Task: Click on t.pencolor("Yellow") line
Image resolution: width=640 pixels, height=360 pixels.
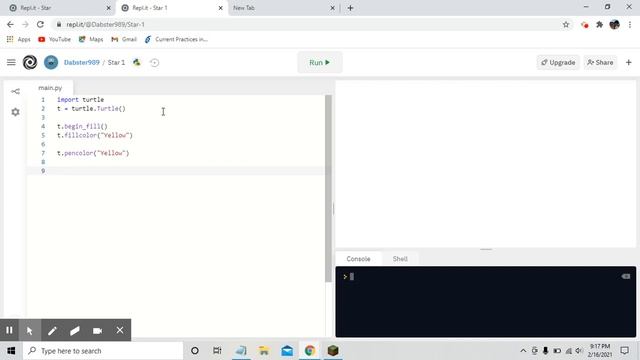Action: pos(93,153)
